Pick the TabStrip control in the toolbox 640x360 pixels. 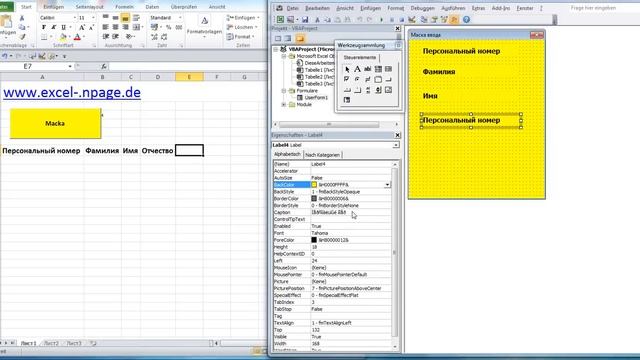click(x=347, y=90)
